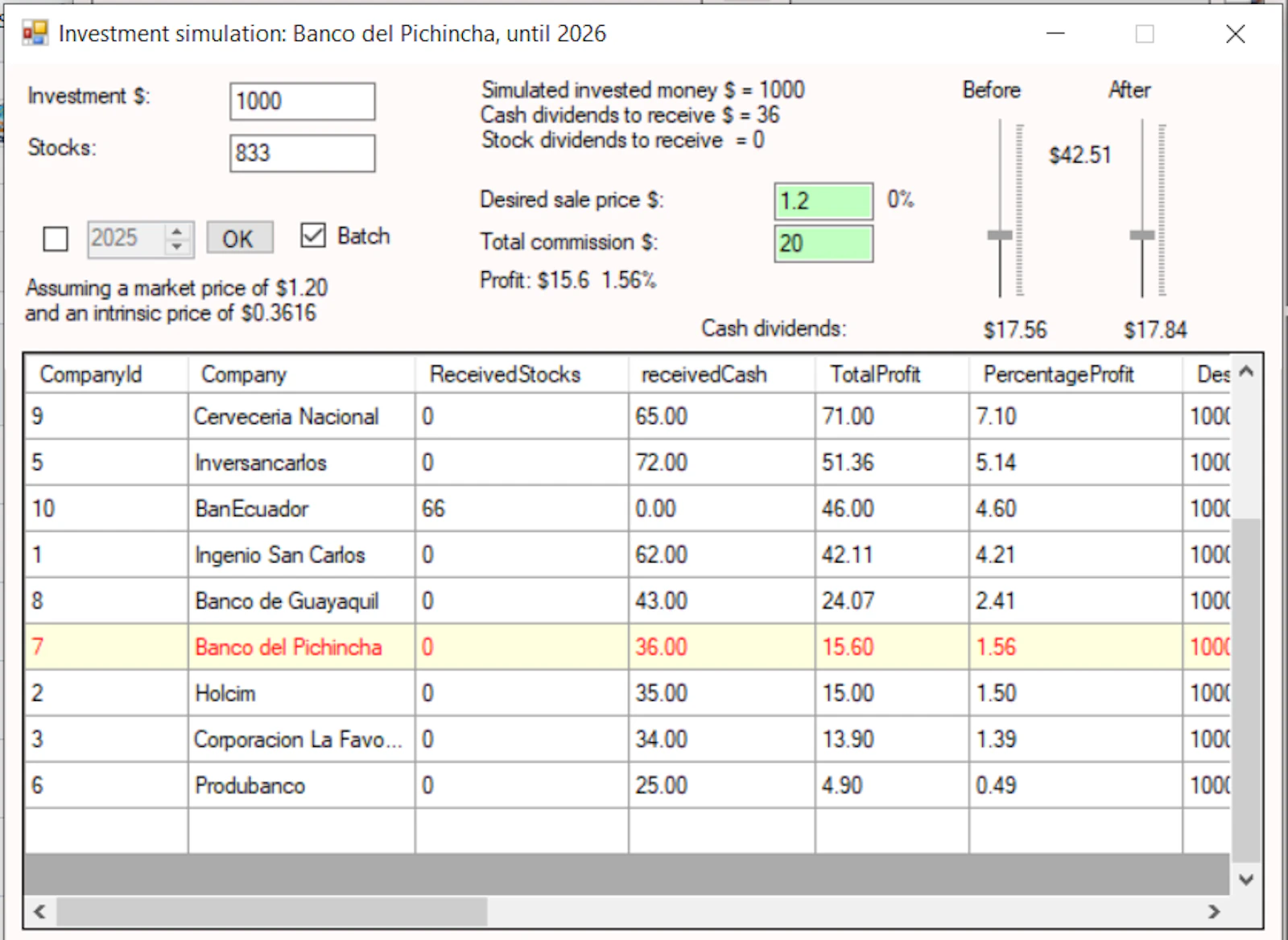Screen dimensions: 1288x940
Task: Click the TotalProfit column header
Action: pyautogui.click(x=892, y=374)
